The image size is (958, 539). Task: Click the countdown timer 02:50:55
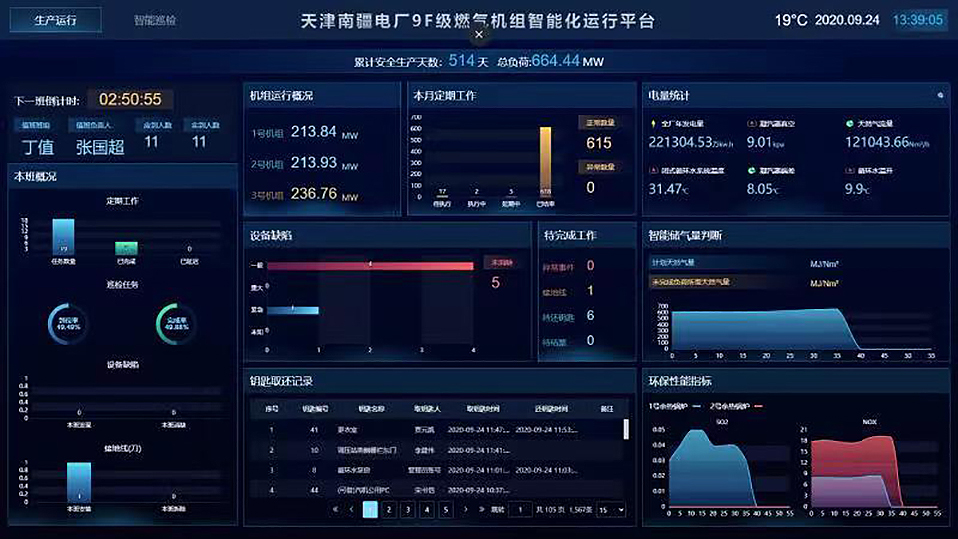[x=130, y=99]
